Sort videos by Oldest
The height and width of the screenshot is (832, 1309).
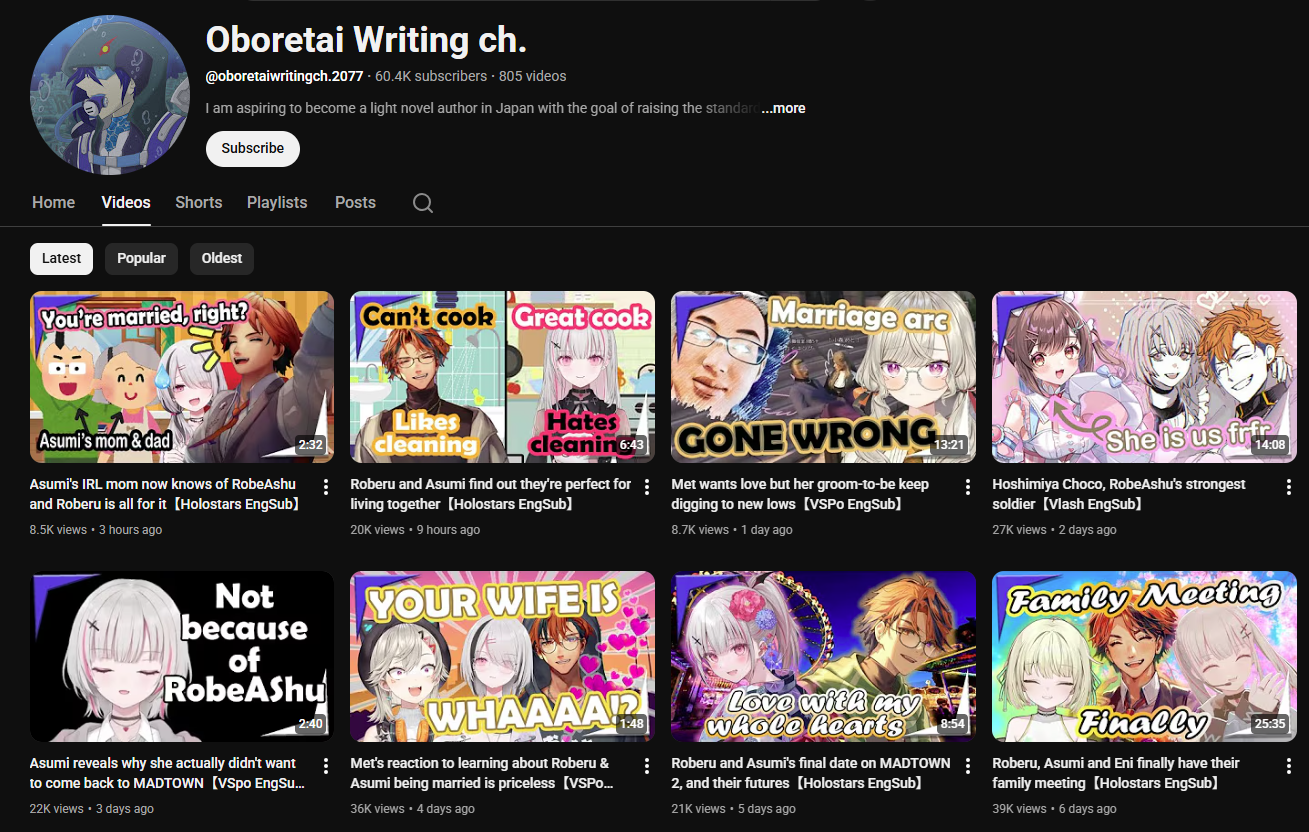click(x=222, y=258)
